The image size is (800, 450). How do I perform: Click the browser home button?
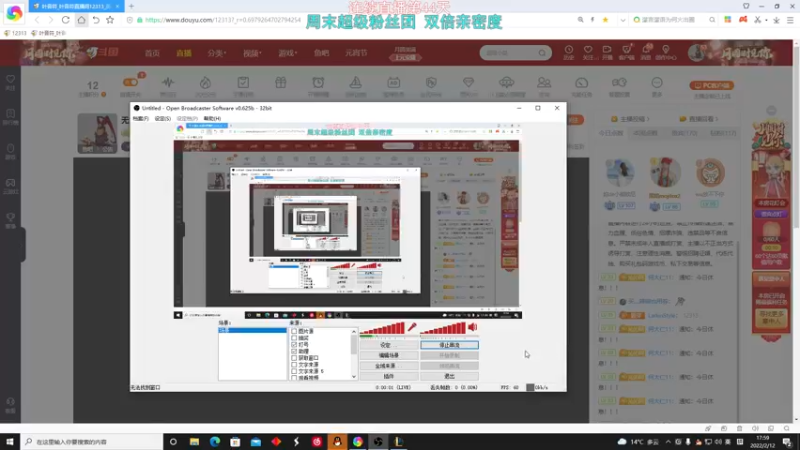click(x=81, y=20)
